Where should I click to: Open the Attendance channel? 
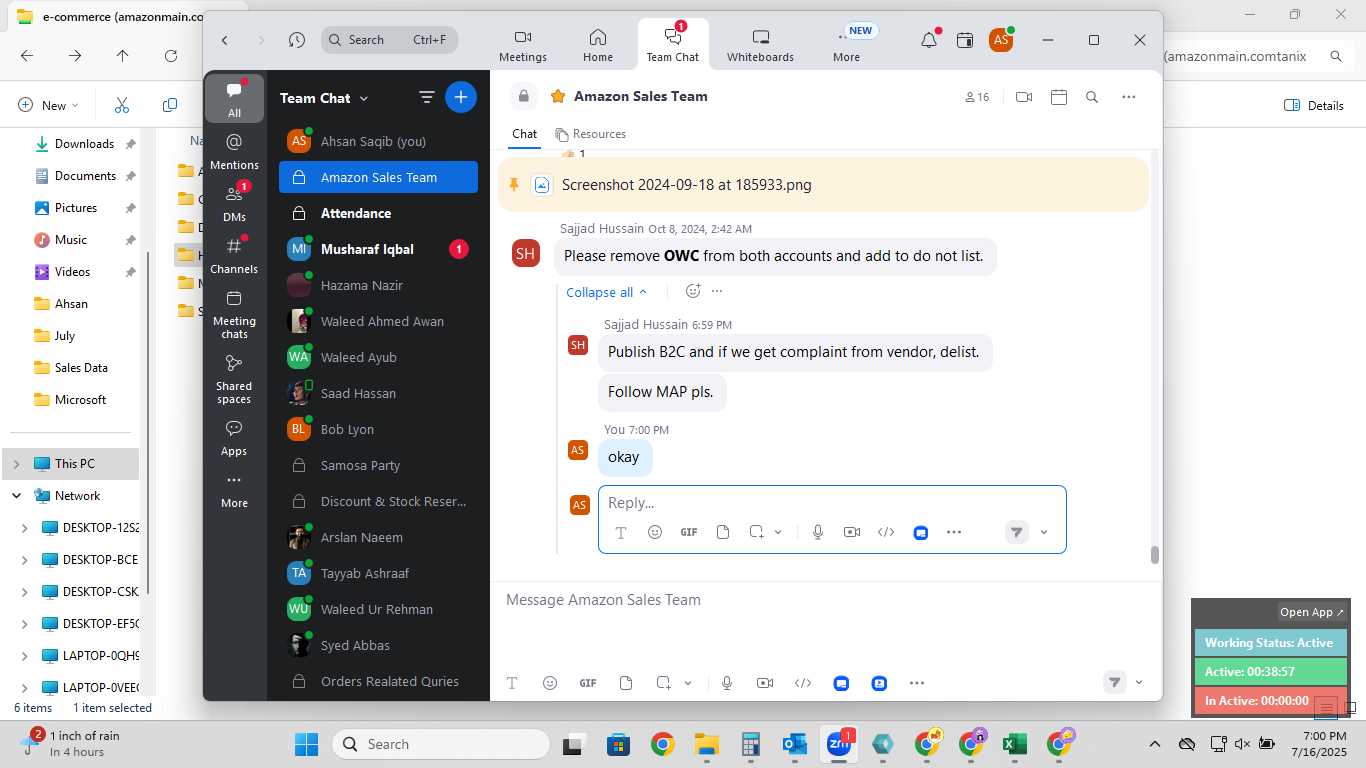click(x=378, y=213)
